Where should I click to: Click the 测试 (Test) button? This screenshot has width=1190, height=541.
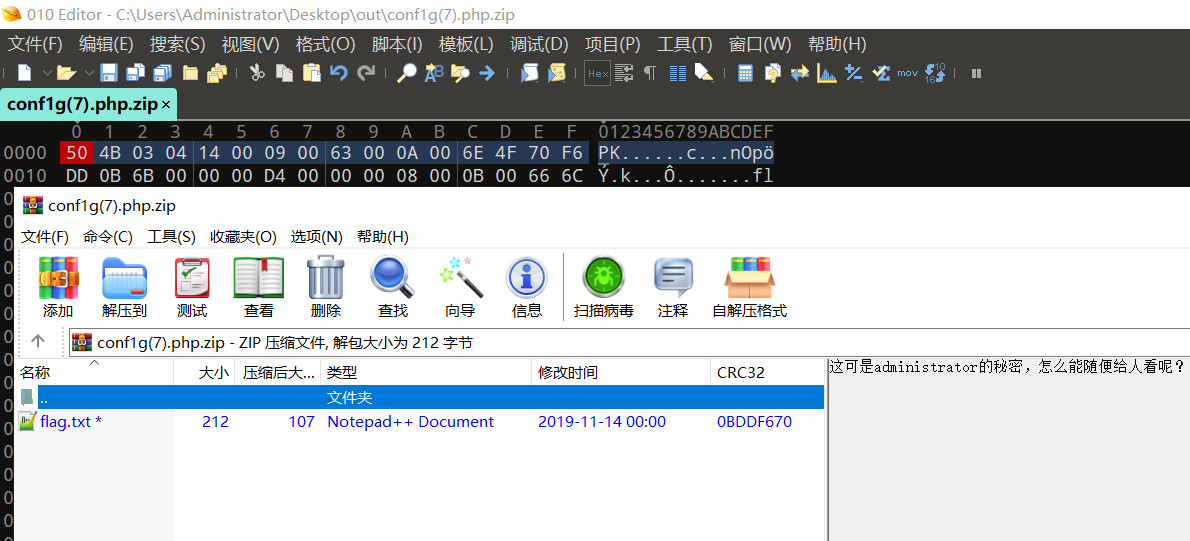[192, 287]
